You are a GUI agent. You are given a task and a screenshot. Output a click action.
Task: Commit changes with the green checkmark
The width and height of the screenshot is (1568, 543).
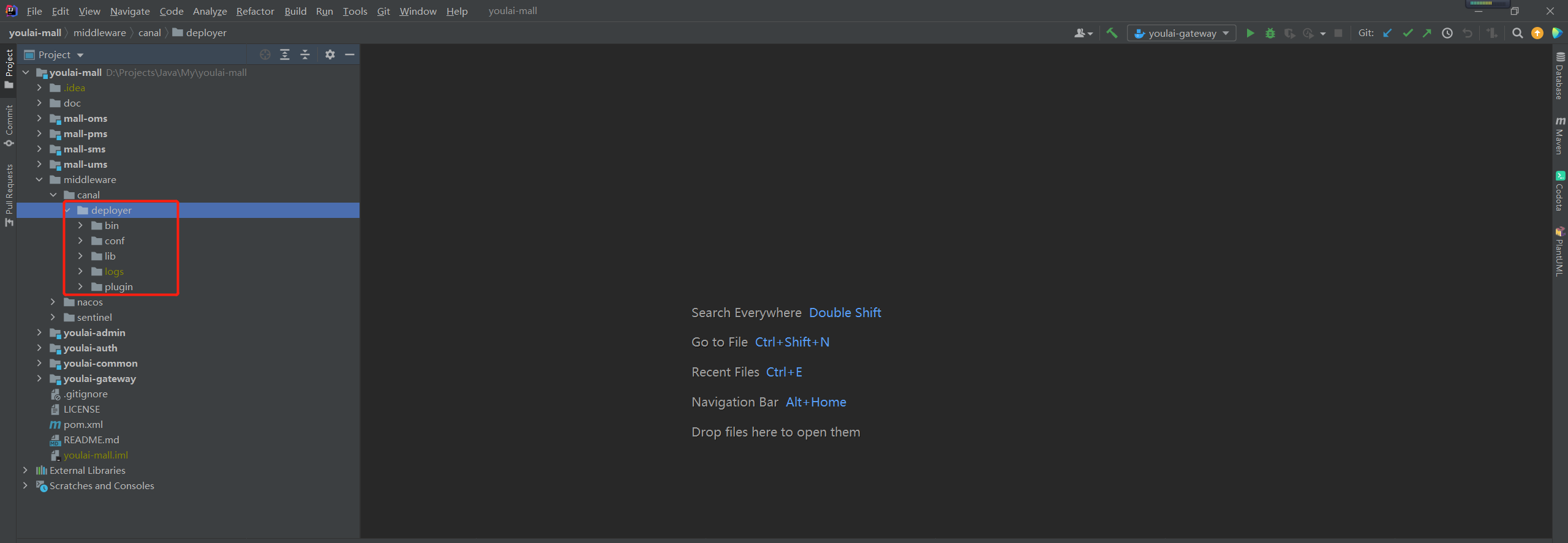[1408, 33]
